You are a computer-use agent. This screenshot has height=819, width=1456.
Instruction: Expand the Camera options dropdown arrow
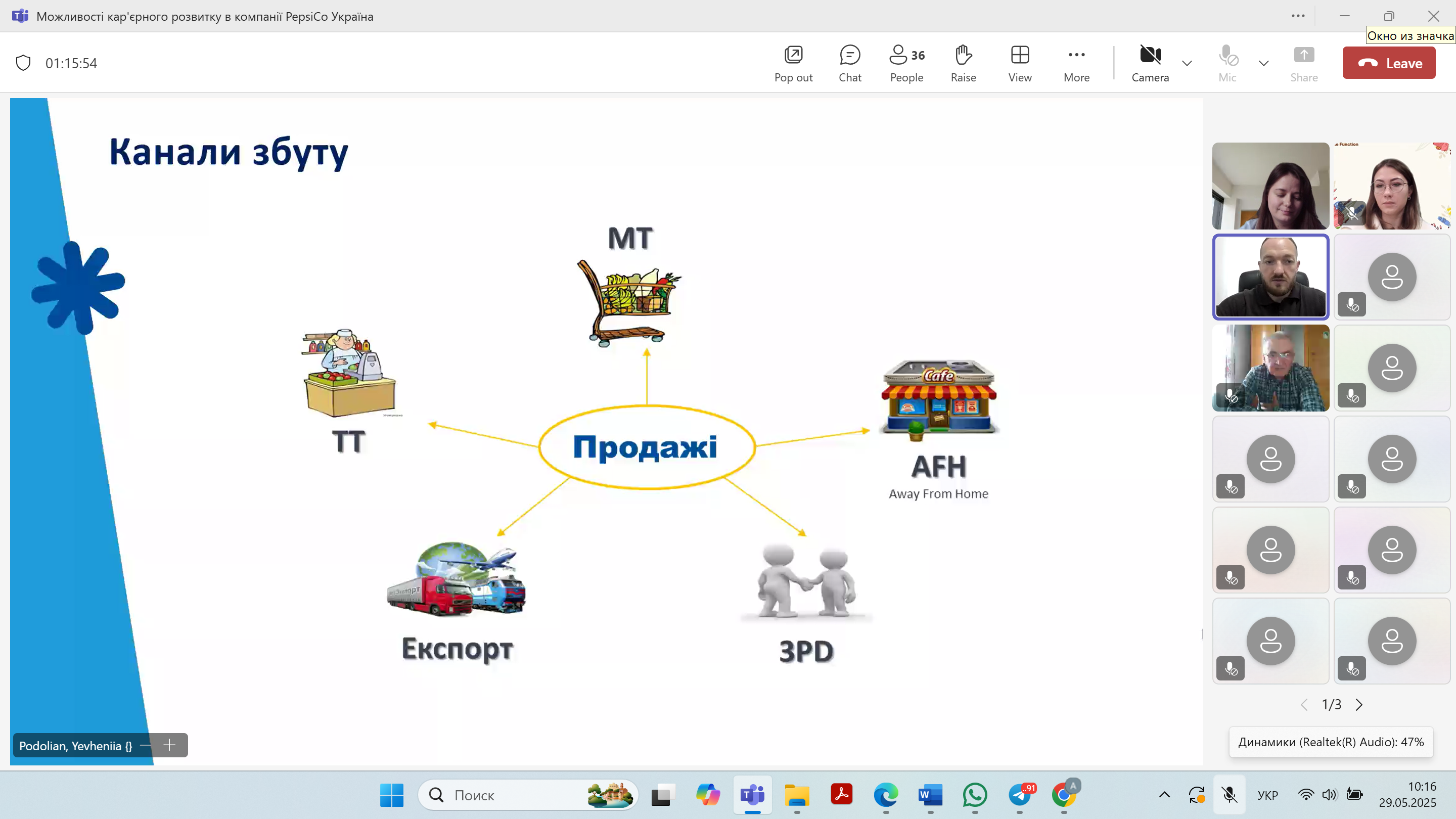point(1187,63)
